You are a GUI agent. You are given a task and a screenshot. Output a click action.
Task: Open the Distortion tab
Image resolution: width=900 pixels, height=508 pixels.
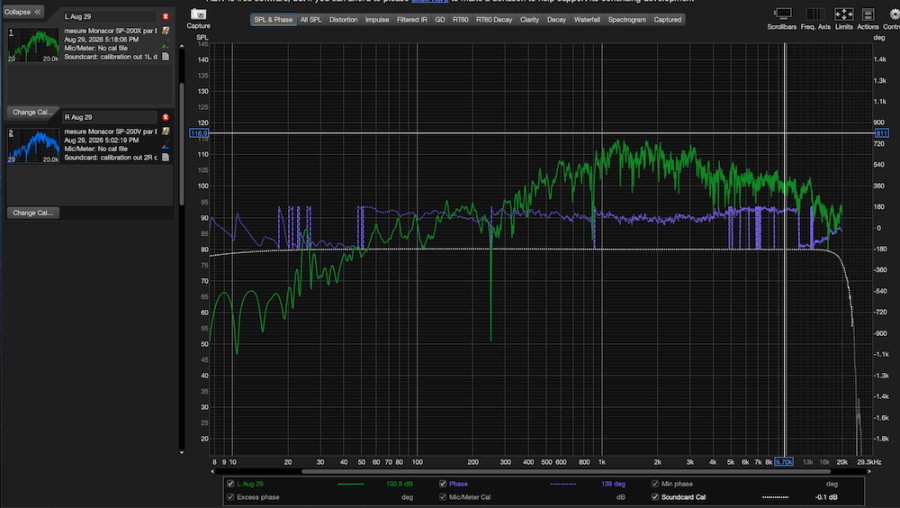point(343,20)
